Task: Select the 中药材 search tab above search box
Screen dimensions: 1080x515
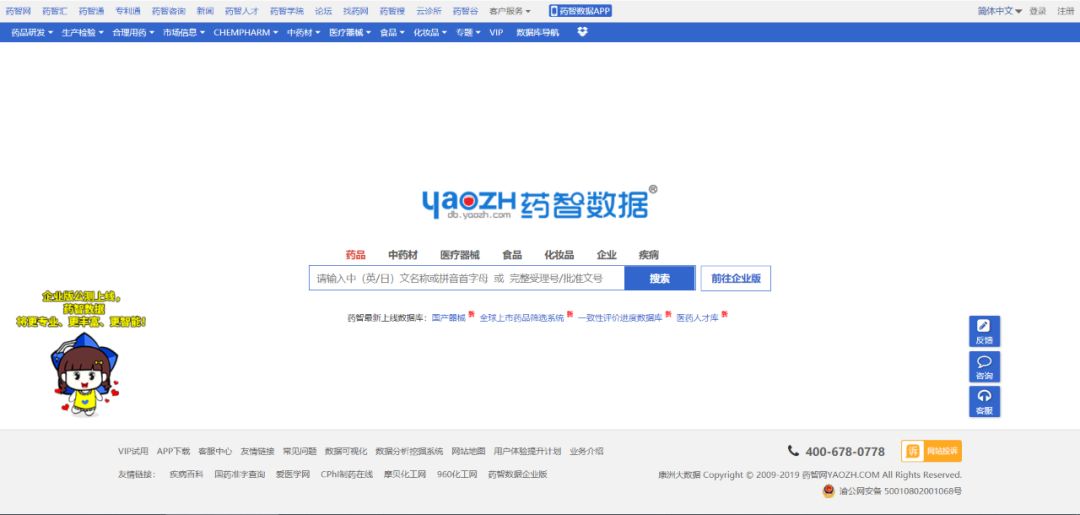Action: coord(403,255)
